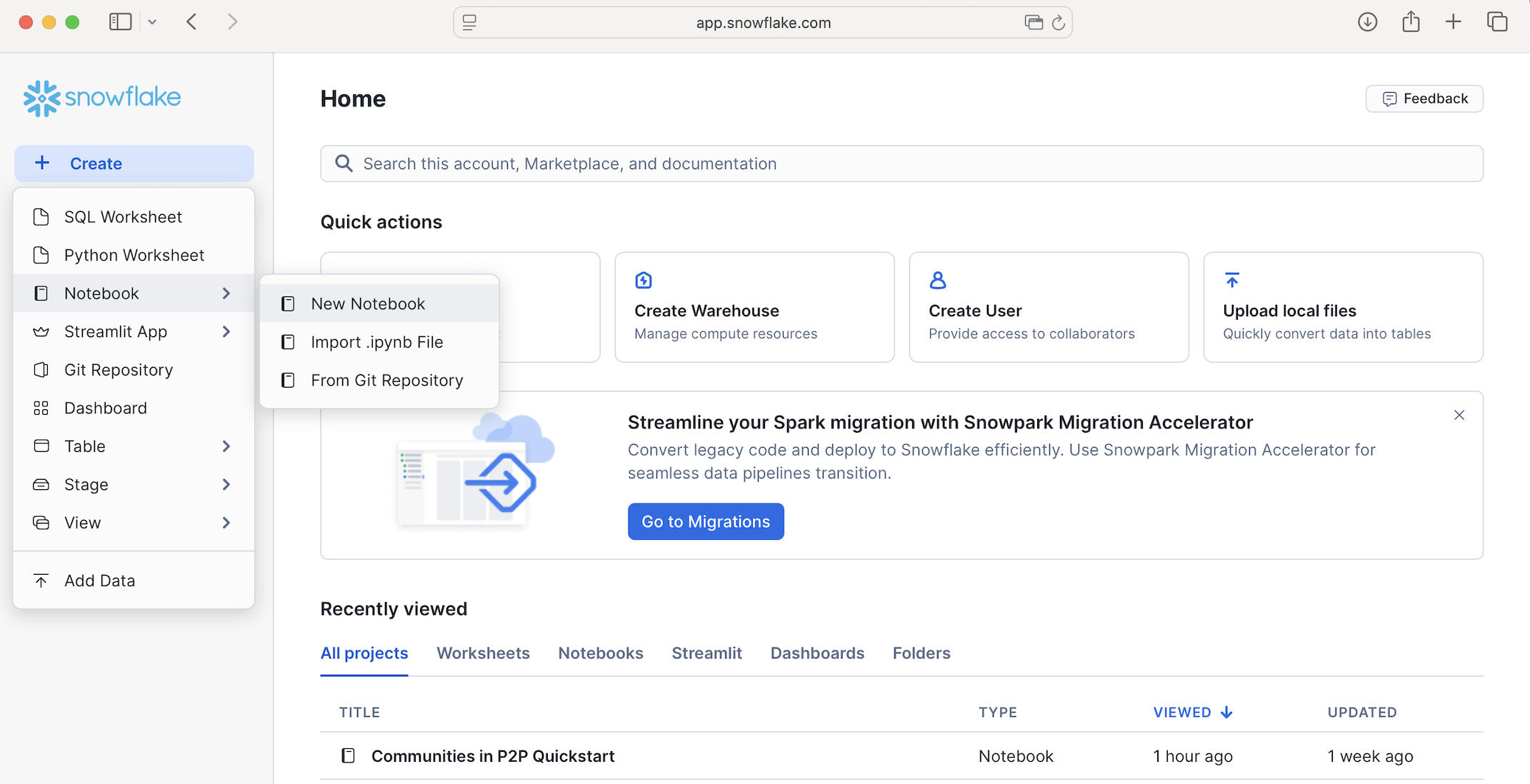
Task: Expand the Stage submenu chevron
Action: [226, 484]
